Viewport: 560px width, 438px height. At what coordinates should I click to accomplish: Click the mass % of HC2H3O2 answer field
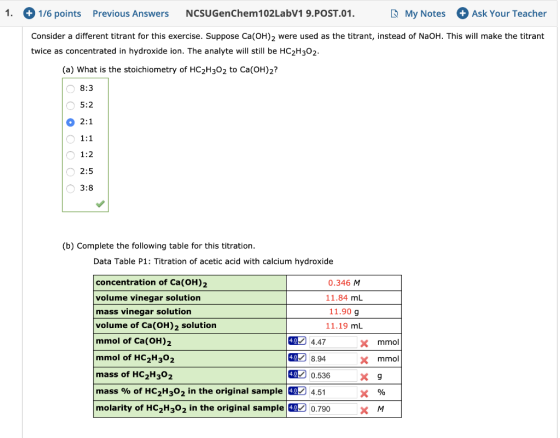333,392
